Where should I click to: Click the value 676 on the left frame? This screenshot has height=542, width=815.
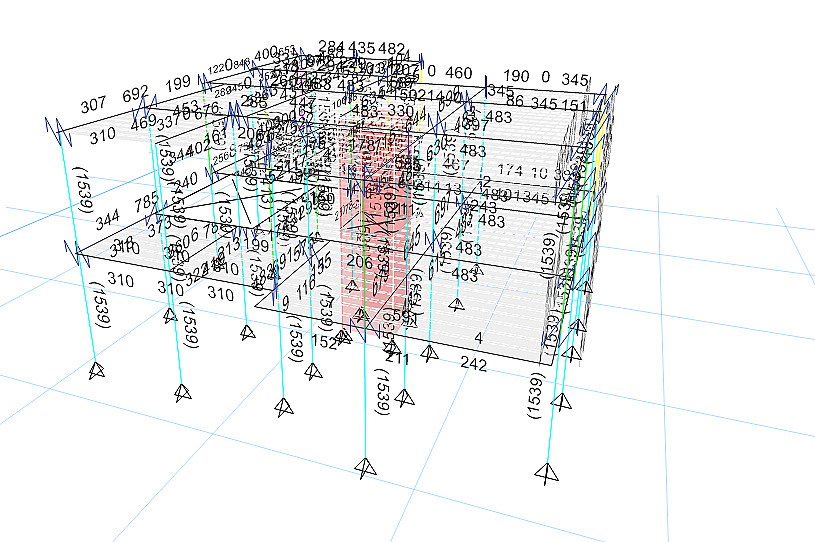click(206, 109)
